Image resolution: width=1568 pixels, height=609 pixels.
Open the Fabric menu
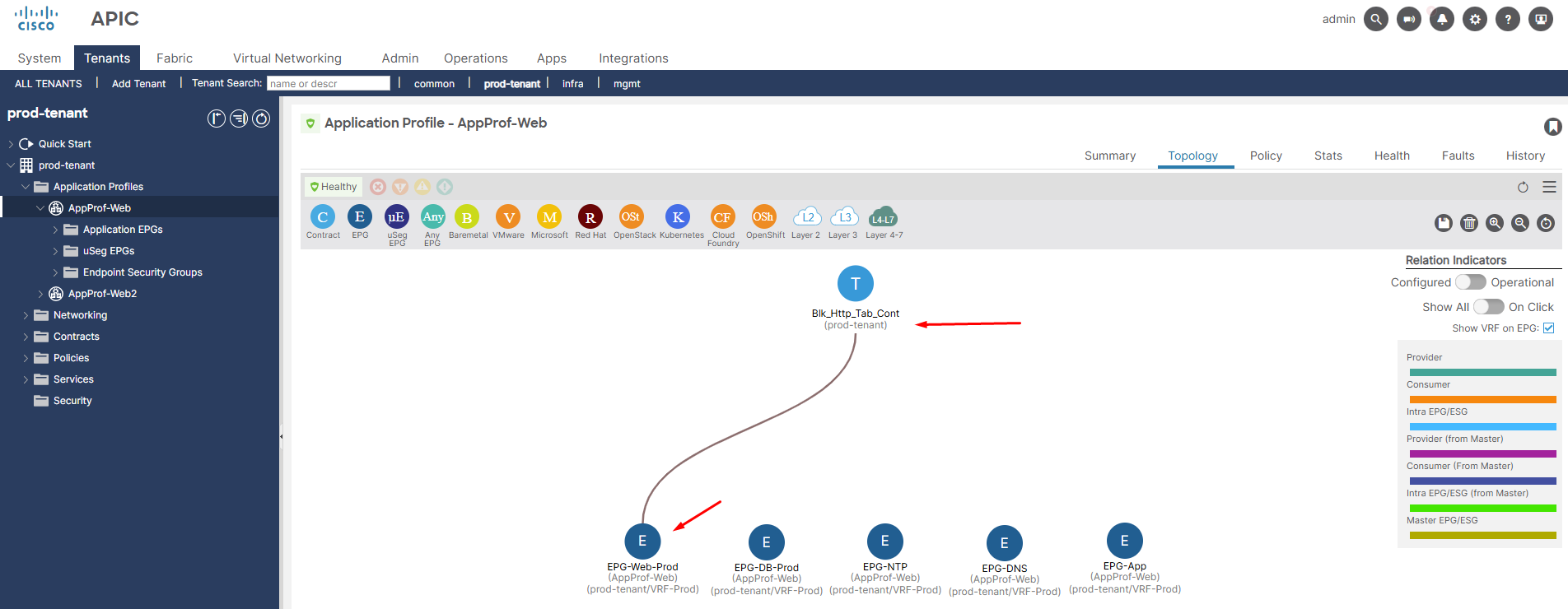(175, 58)
